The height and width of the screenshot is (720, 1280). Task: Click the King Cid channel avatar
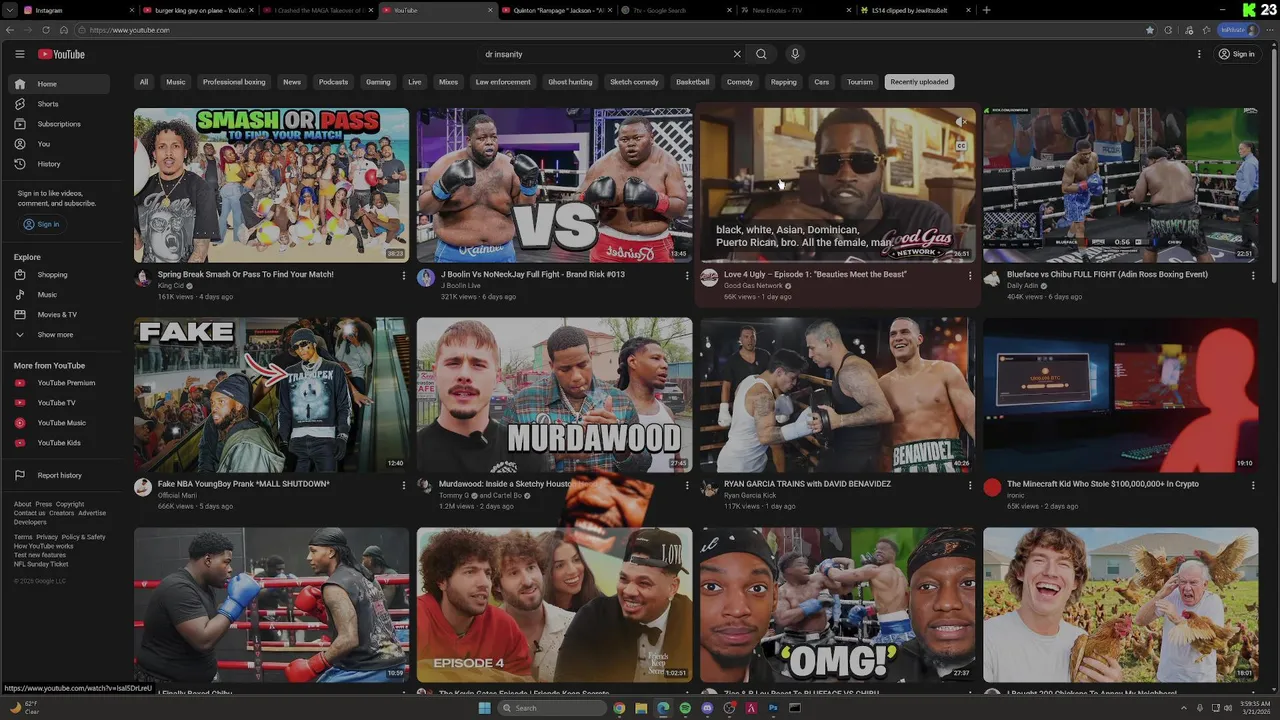(x=143, y=278)
